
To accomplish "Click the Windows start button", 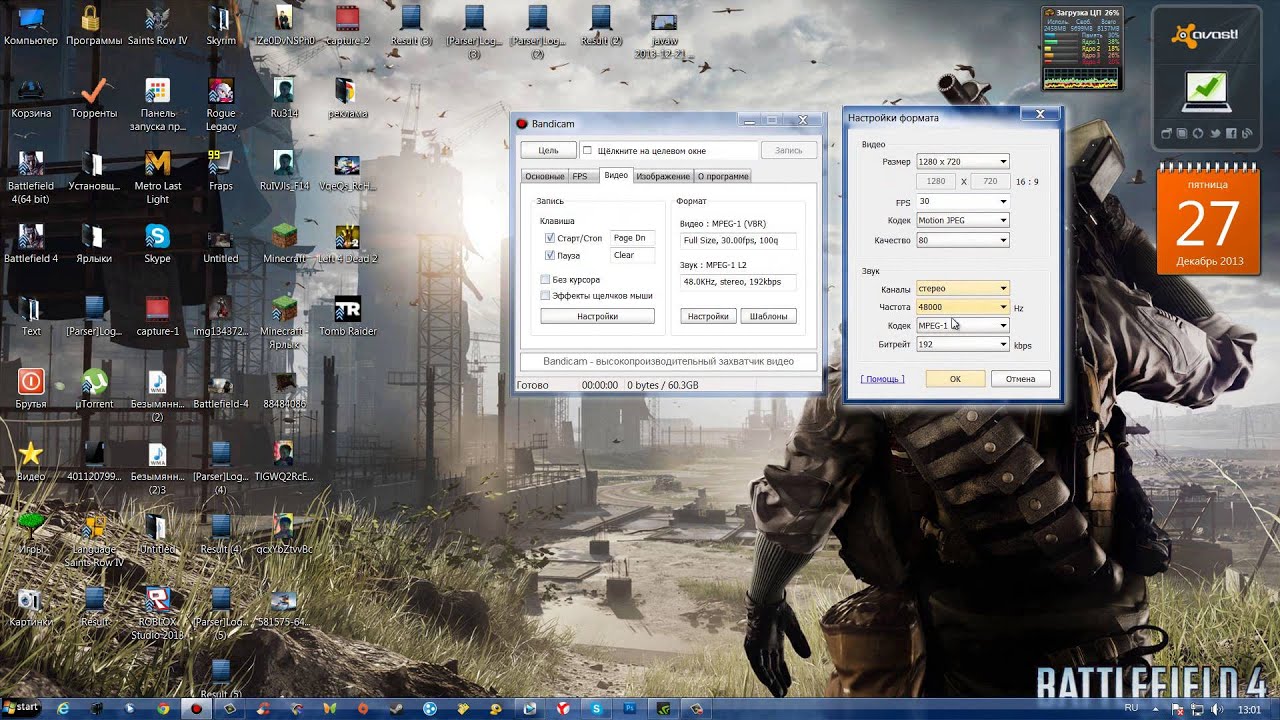I will pos(20,707).
